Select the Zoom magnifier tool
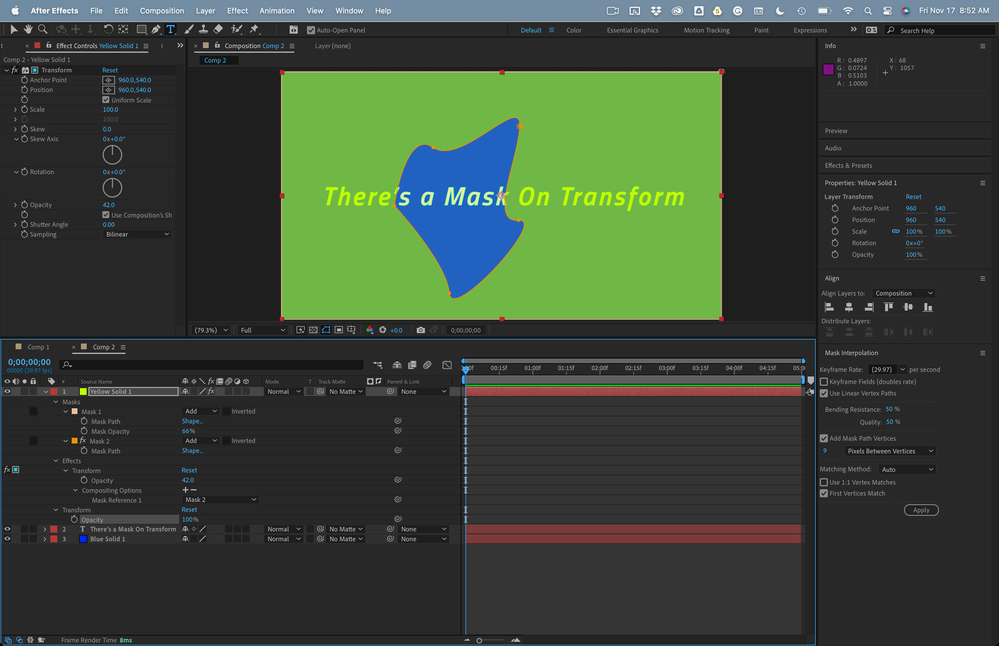 pyautogui.click(x=43, y=29)
